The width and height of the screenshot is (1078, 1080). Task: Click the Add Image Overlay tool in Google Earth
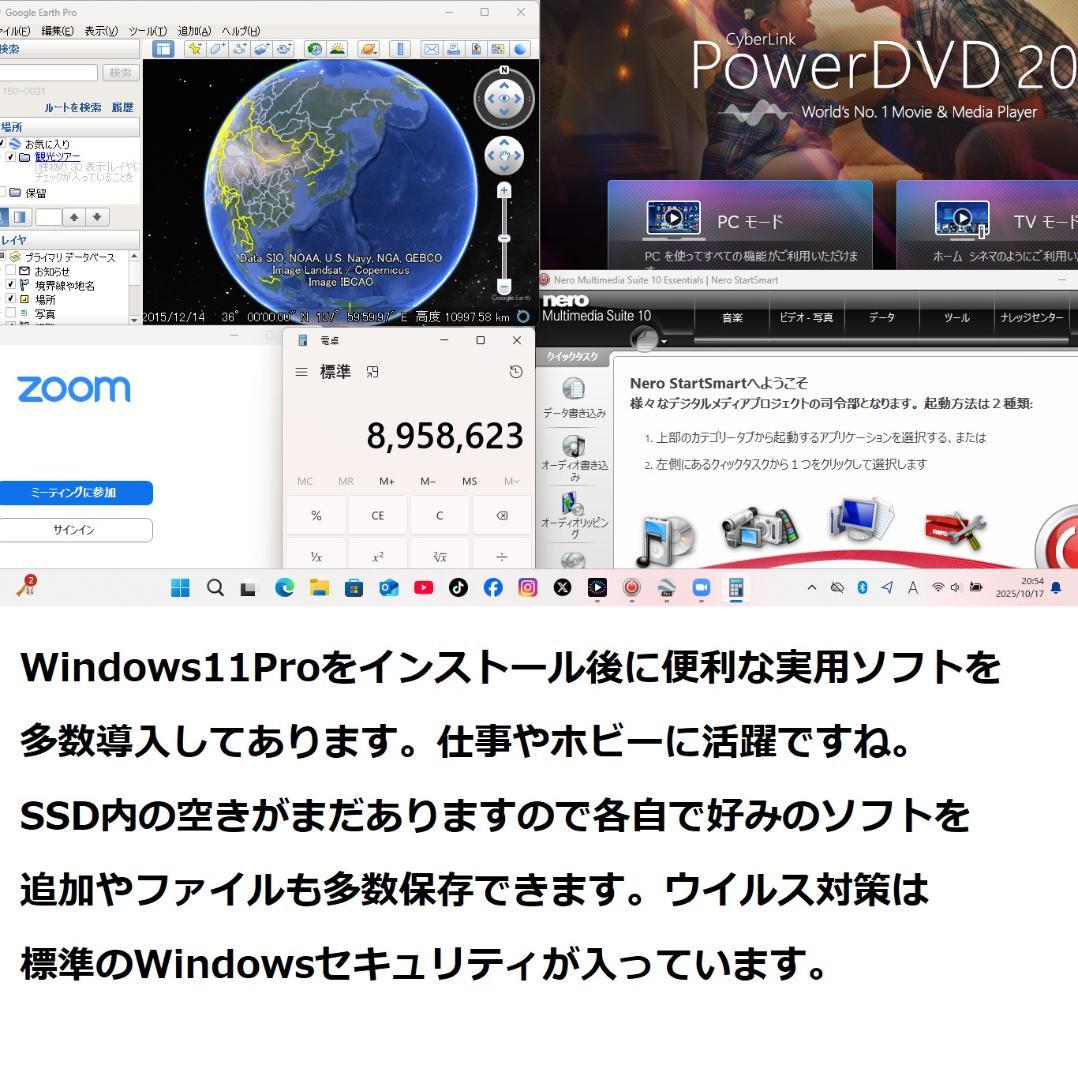262,49
